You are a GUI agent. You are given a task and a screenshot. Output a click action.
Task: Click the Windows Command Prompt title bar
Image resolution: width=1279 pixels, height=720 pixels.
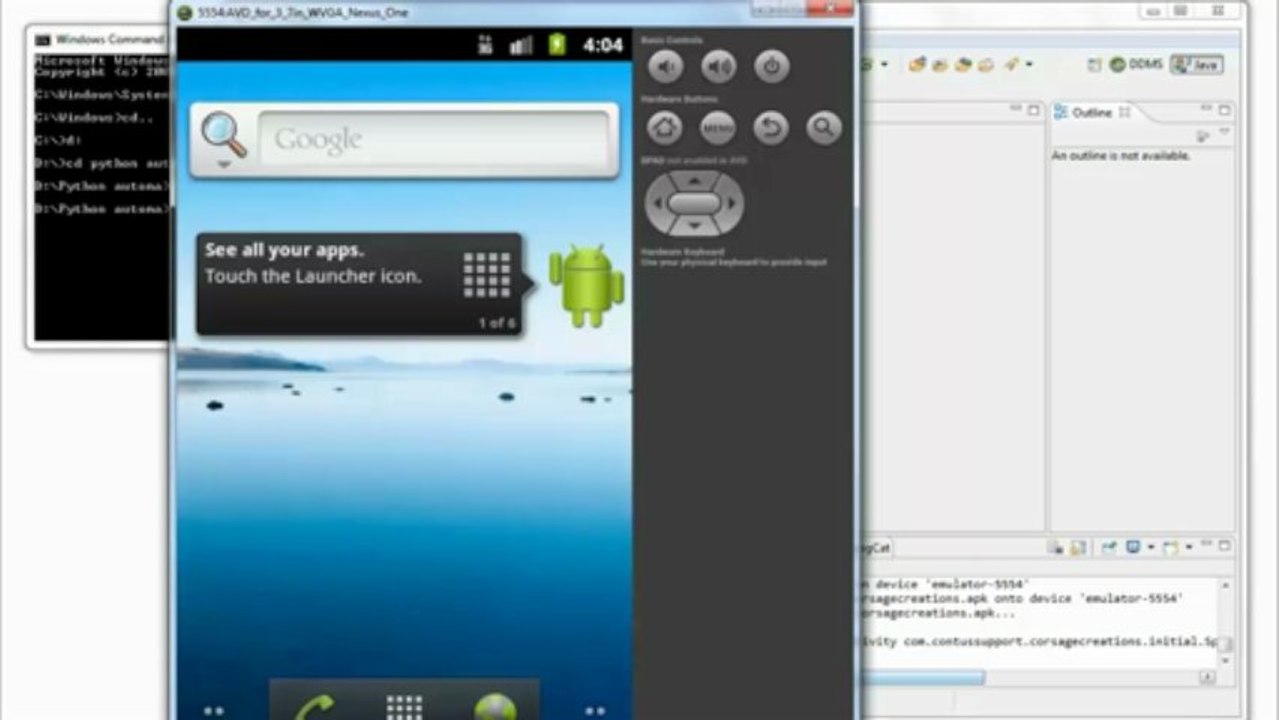[x=100, y=39]
